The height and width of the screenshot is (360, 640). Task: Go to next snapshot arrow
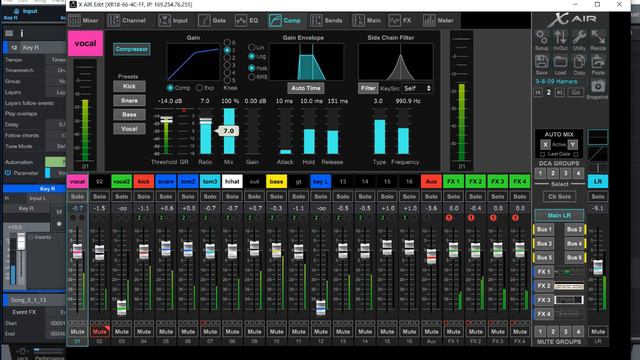(559, 93)
